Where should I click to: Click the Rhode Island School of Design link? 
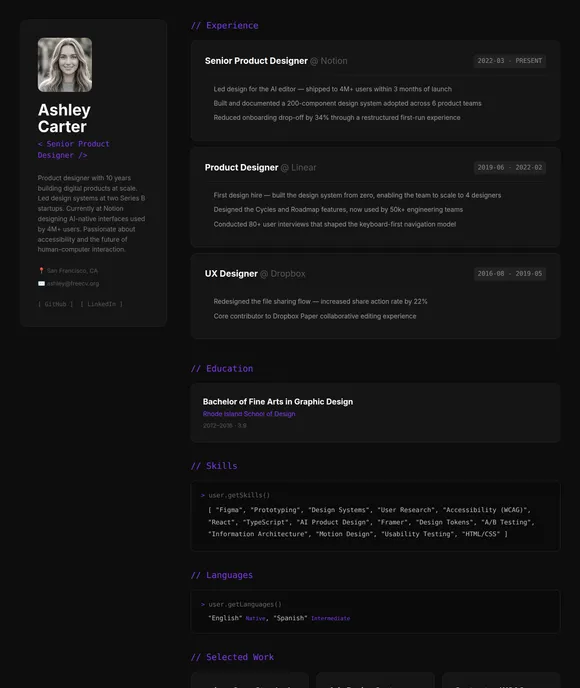(249, 414)
